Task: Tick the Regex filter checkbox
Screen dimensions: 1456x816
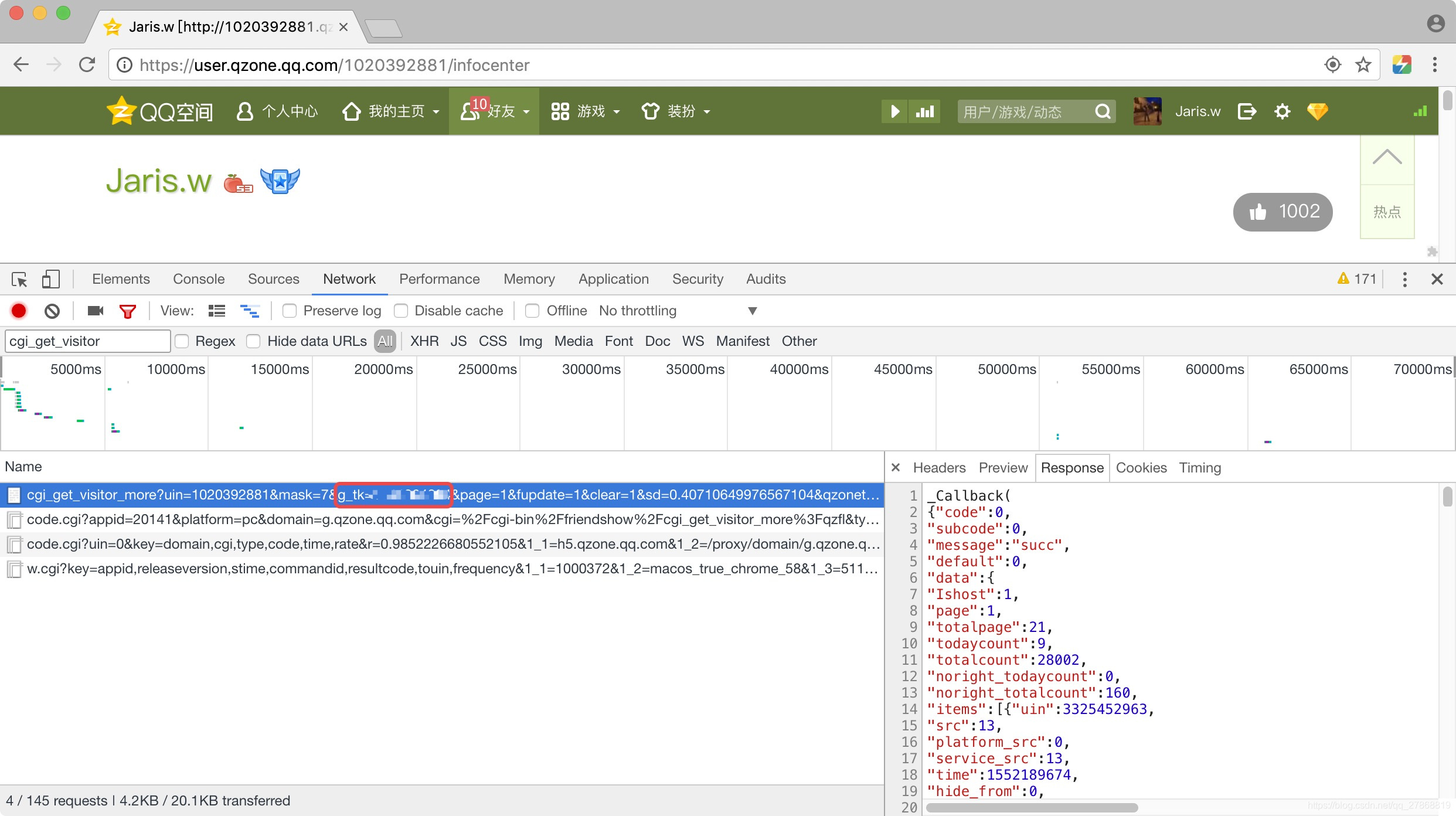Action: (182, 341)
